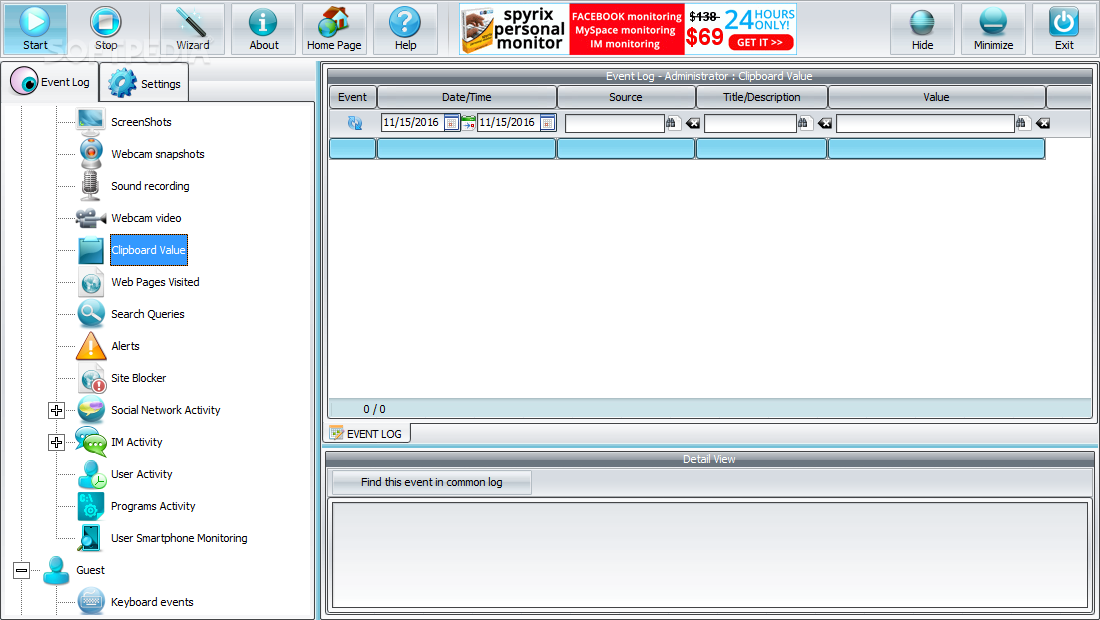Open the Alerts log entry
1100x620 pixels.
click(125, 346)
